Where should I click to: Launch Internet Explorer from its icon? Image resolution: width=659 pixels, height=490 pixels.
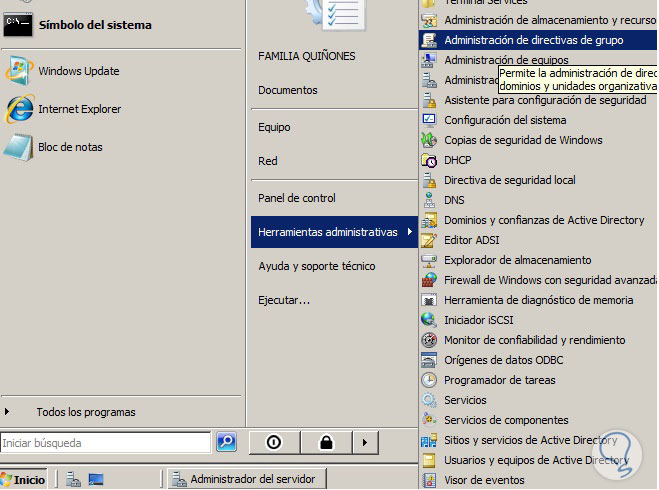point(19,109)
